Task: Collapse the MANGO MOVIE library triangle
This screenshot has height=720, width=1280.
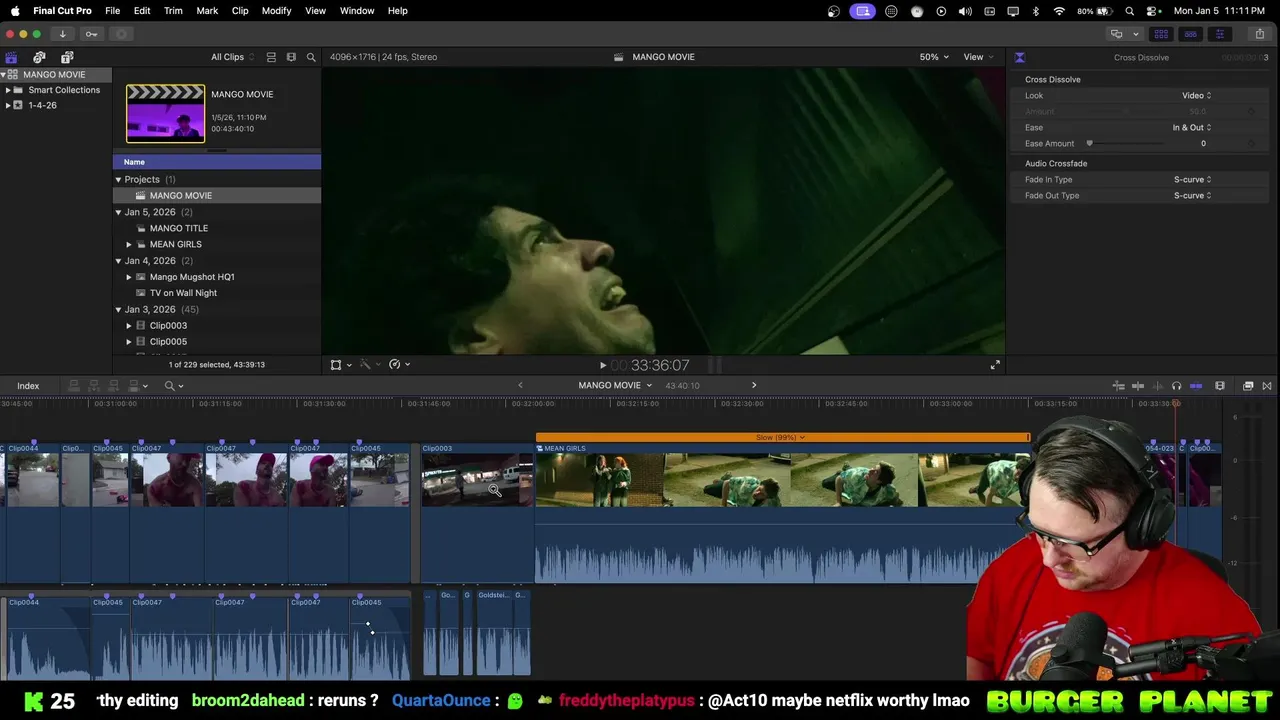Action: (4, 75)
